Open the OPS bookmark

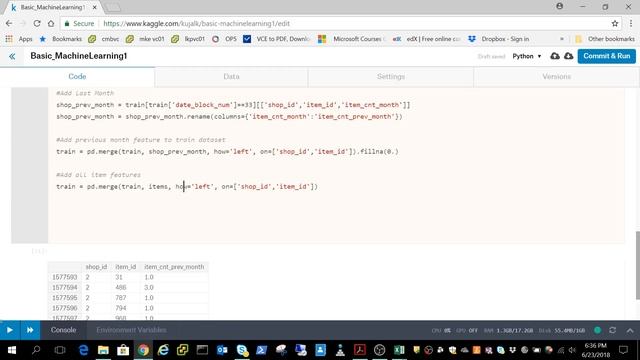coord(224,39)
